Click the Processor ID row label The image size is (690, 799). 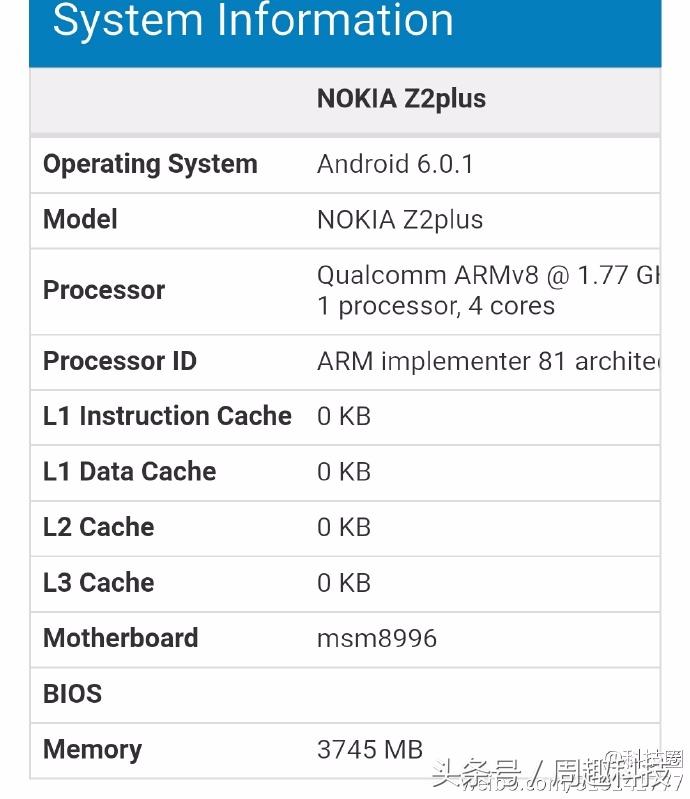click(x=120, y=361)
